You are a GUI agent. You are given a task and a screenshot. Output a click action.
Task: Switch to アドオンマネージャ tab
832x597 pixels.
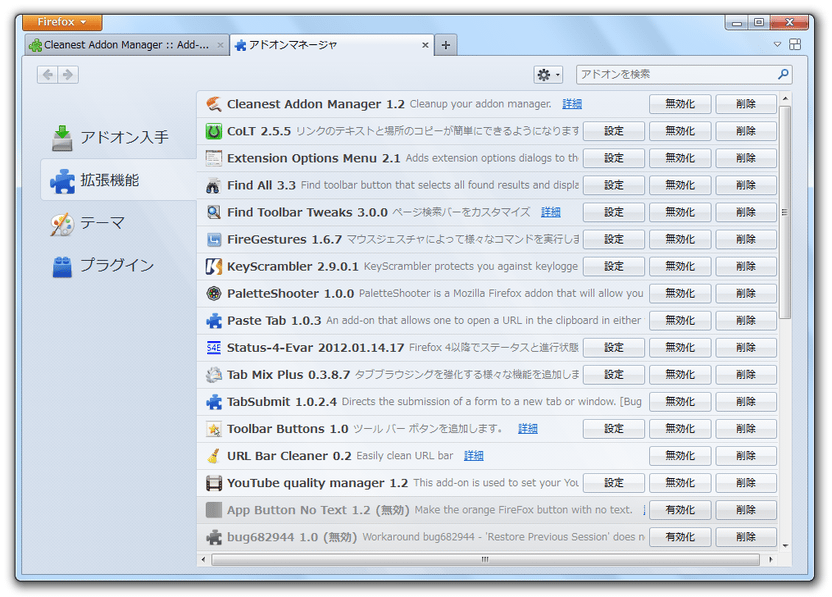tap(332, 45)
